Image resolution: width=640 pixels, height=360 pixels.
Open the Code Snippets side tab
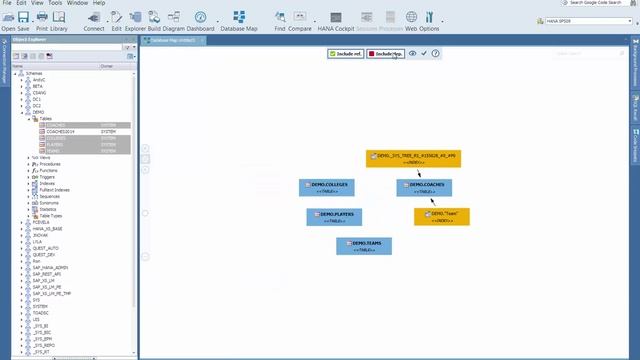tap(636, 145)
